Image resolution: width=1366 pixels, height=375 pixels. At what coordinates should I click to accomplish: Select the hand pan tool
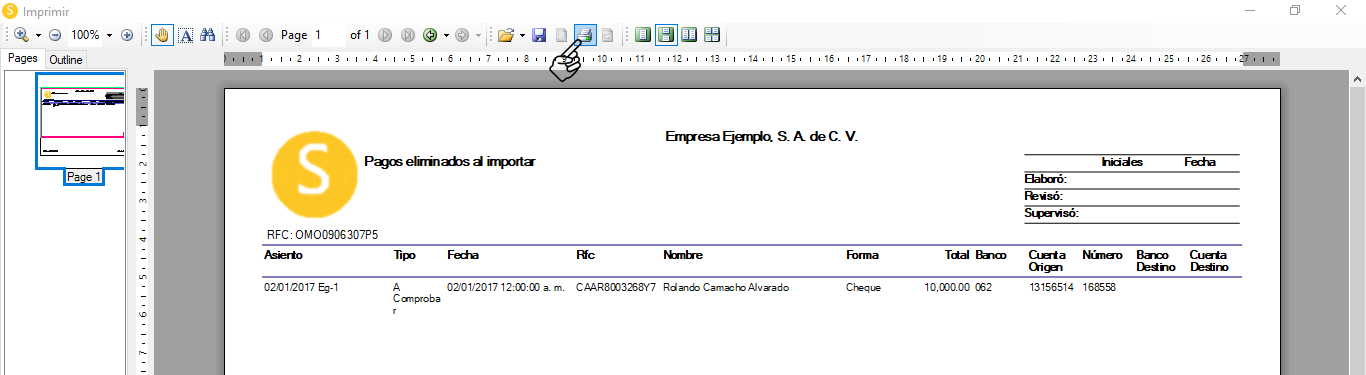163,35
